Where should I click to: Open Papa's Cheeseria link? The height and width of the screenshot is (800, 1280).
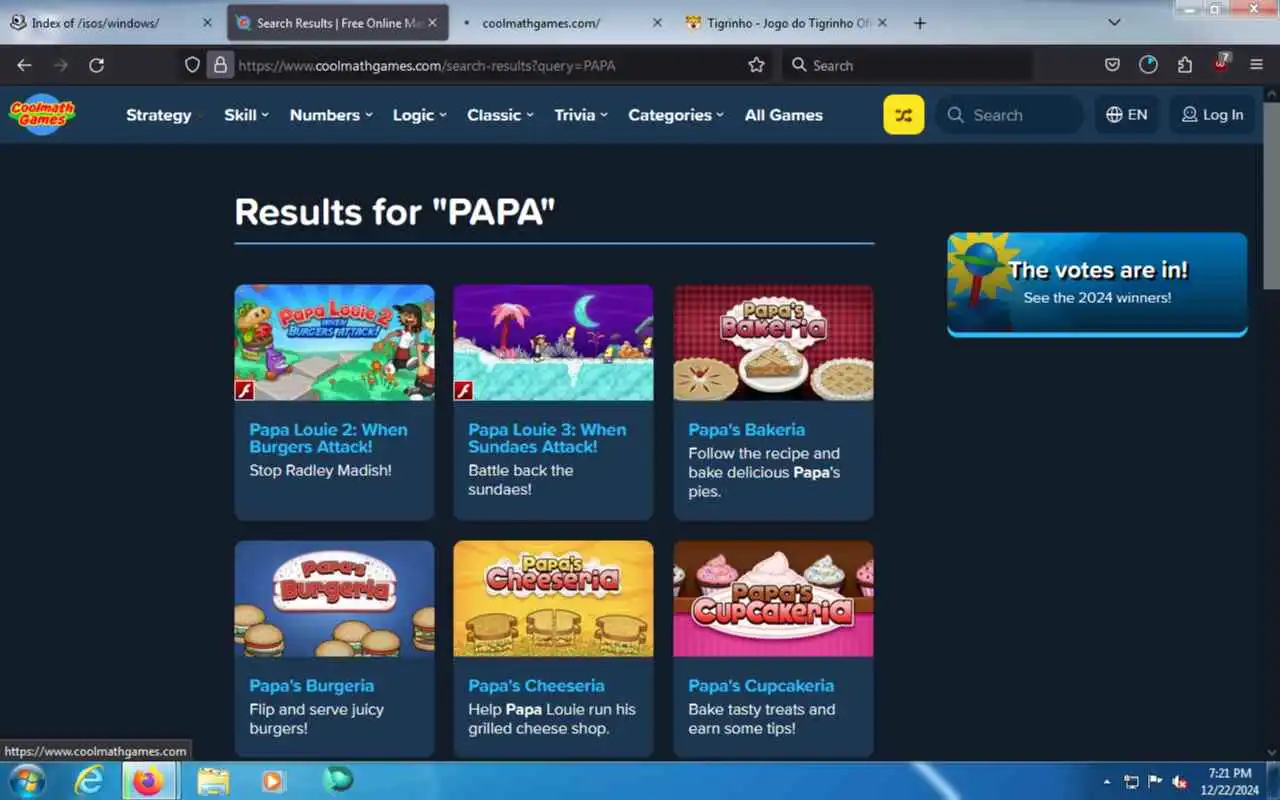[536, 686]
